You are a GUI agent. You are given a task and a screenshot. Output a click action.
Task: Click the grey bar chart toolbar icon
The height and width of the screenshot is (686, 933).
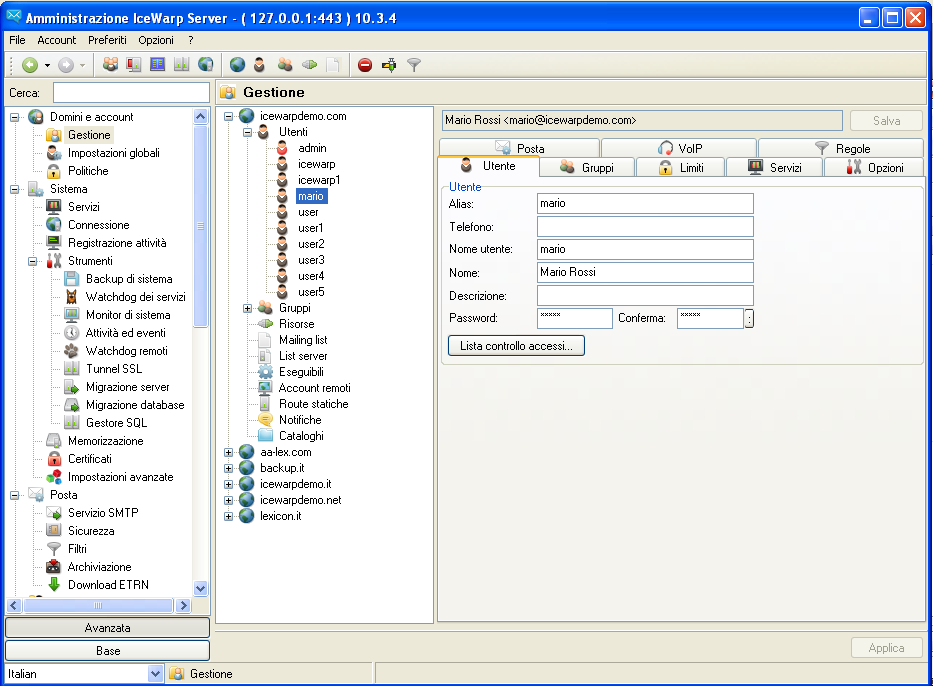point(181,64)
